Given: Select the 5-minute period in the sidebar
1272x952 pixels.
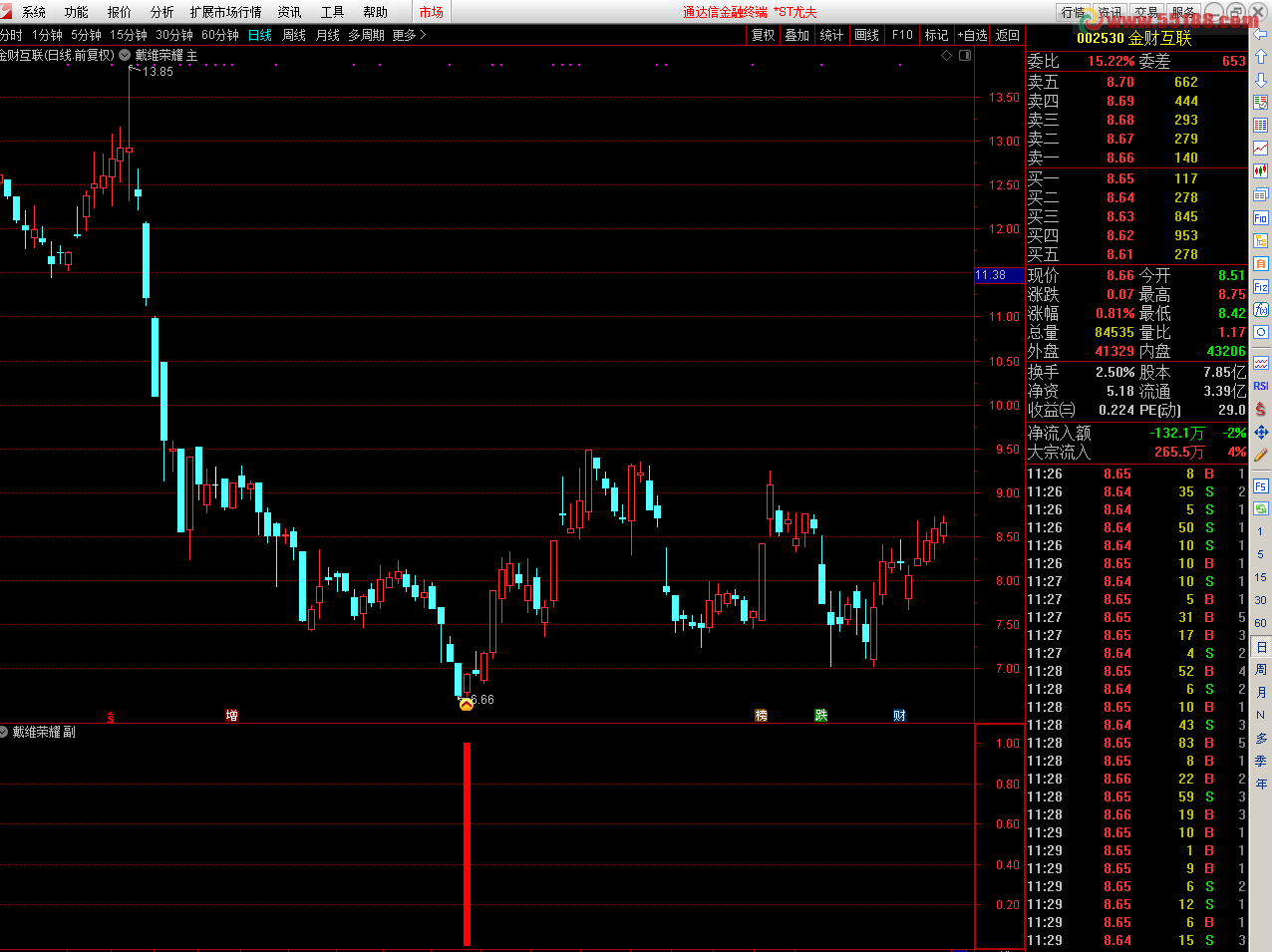Looking at the screenshot, I should (1260, 554).
